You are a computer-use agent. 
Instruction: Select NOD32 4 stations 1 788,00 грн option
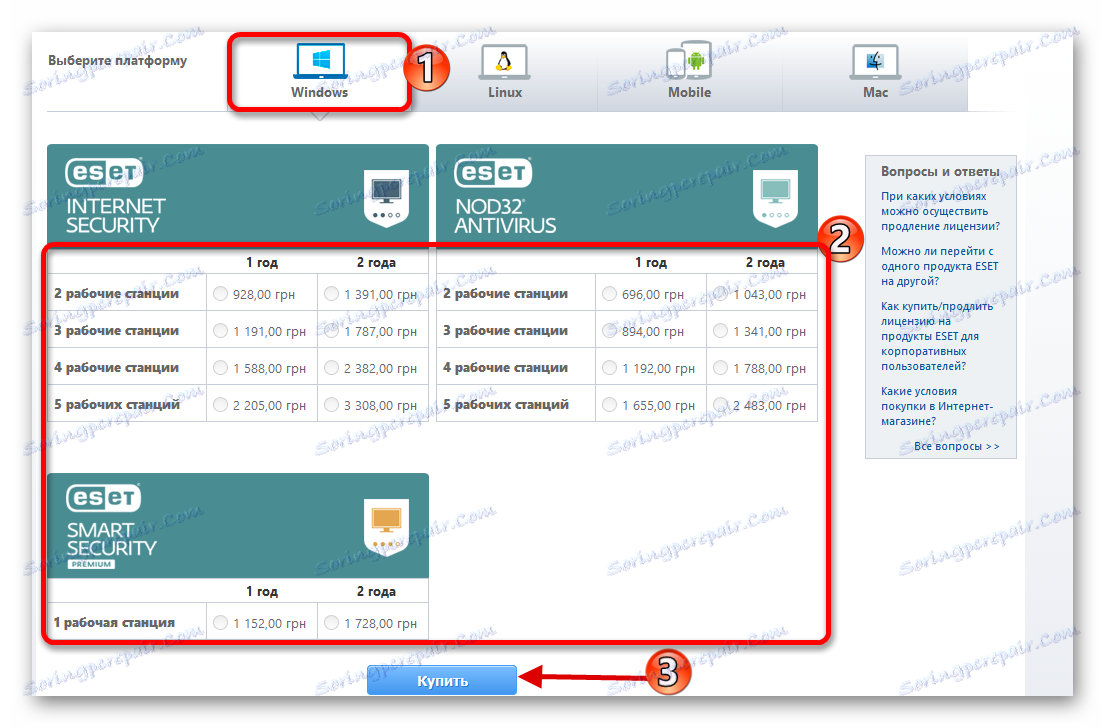[x=720, y=368]
